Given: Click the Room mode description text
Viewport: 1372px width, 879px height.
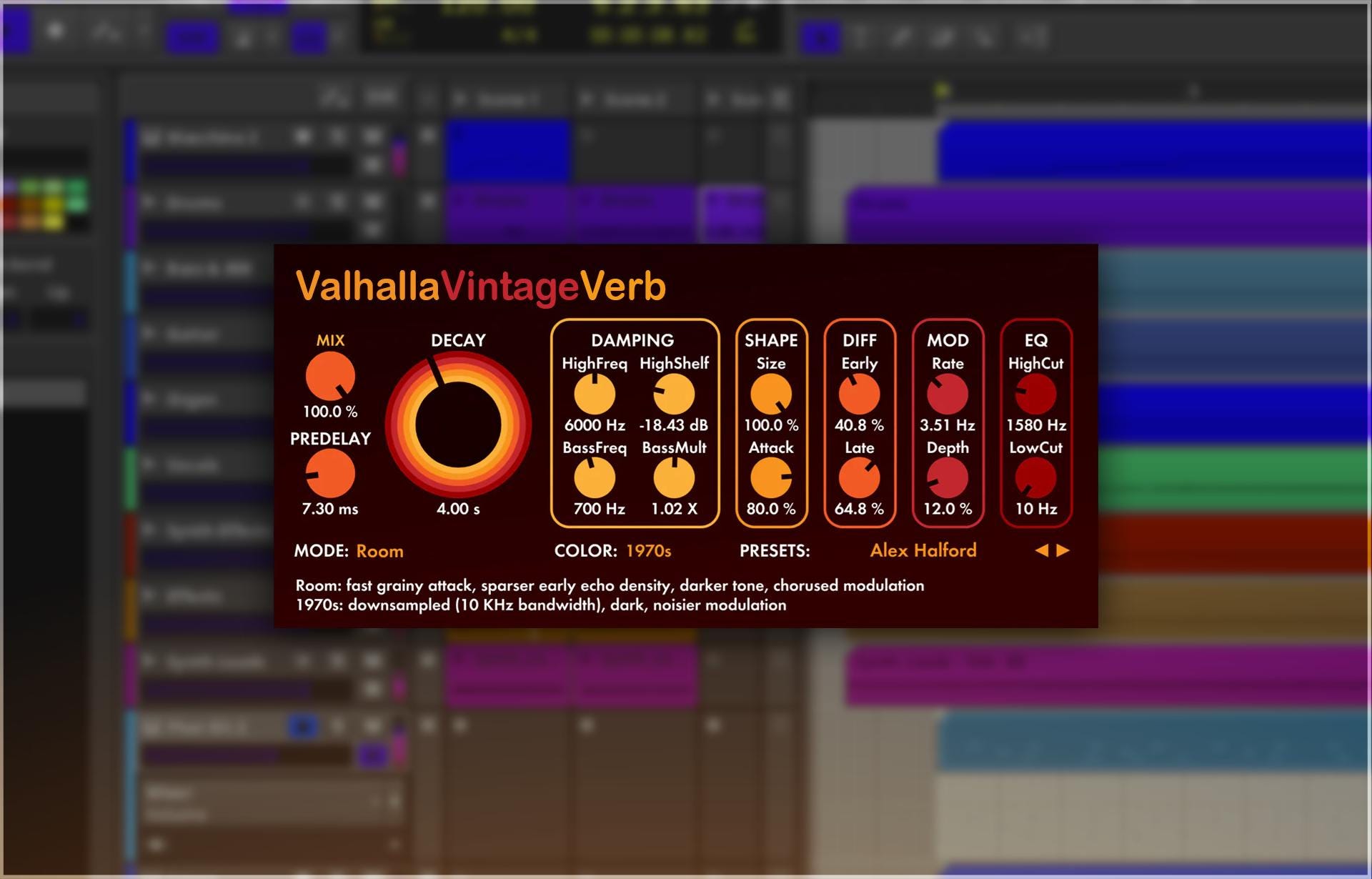Looking at the screenshot, I should pos(610,585).
